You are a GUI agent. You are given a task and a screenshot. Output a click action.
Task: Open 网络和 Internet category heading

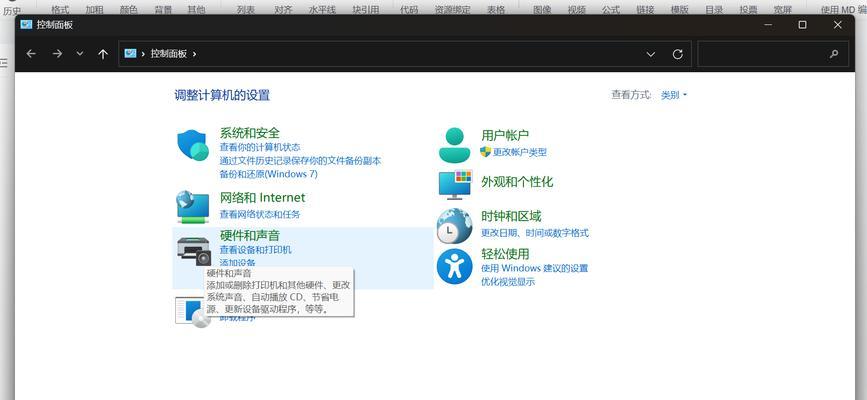point(262,198)
